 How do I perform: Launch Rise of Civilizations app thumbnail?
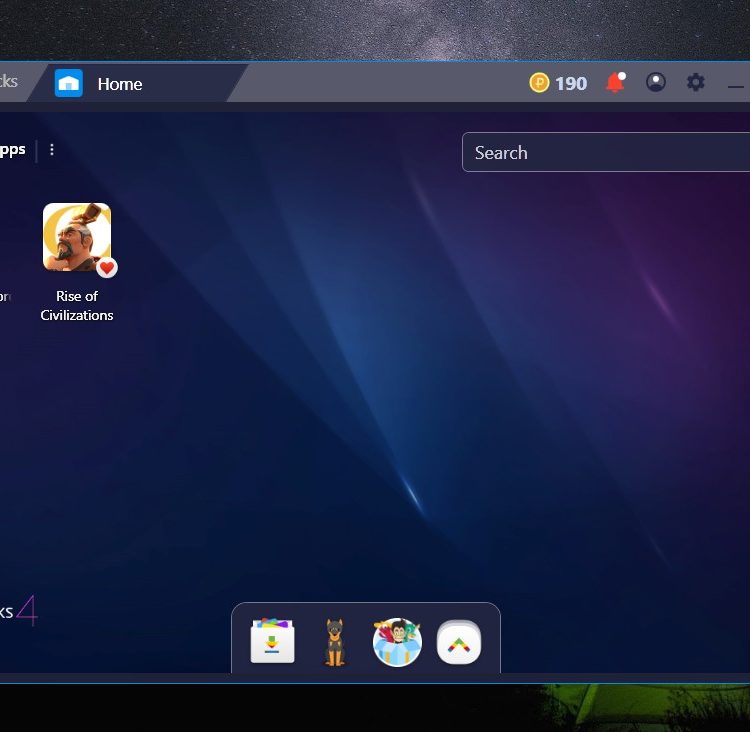coord(76,236)
